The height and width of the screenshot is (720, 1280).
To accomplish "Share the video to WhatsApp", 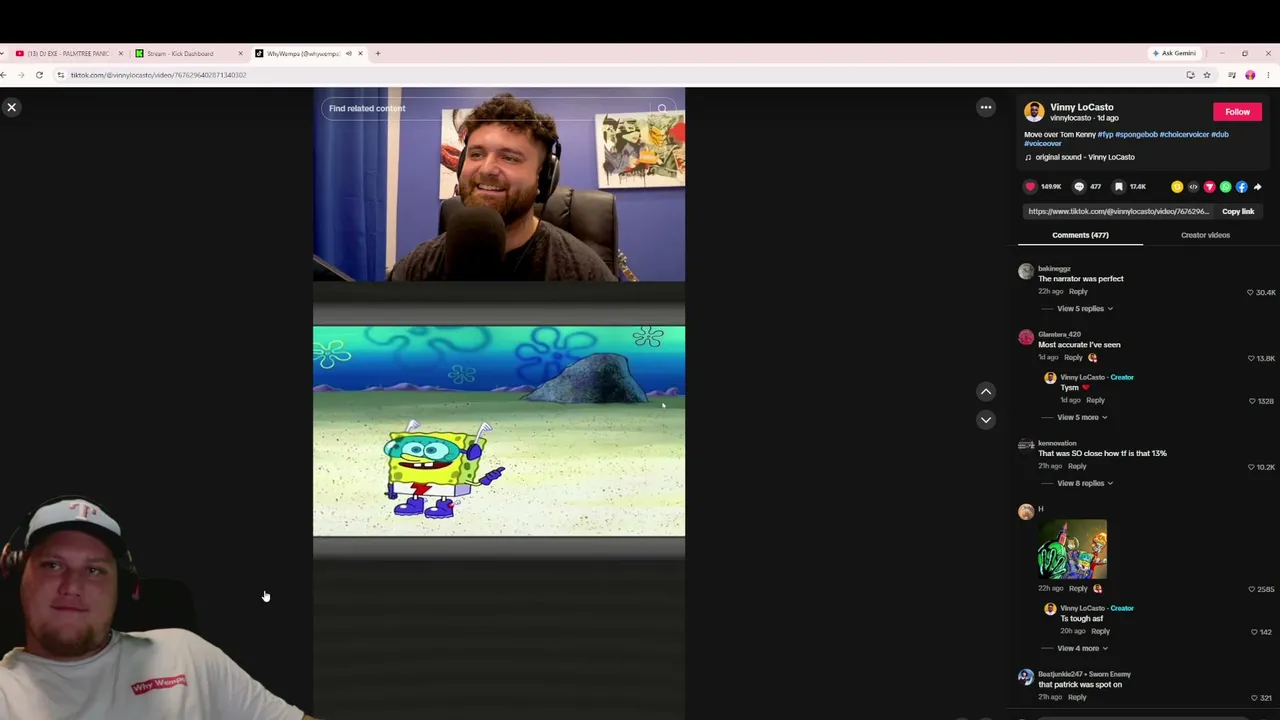I will pos(1225,187).
